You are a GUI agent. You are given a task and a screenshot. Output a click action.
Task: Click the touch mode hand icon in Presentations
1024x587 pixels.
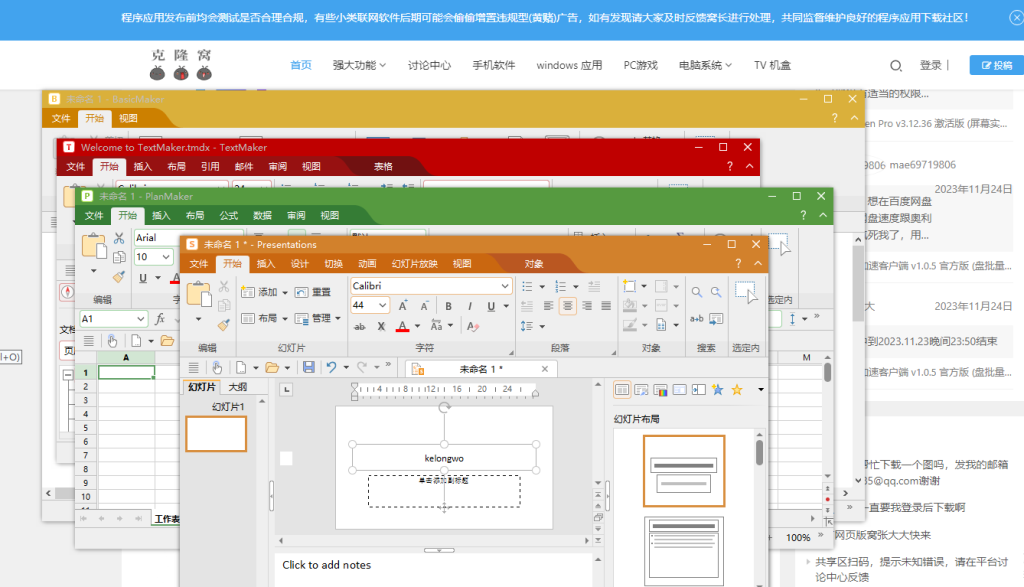click(x=217, y=368)
